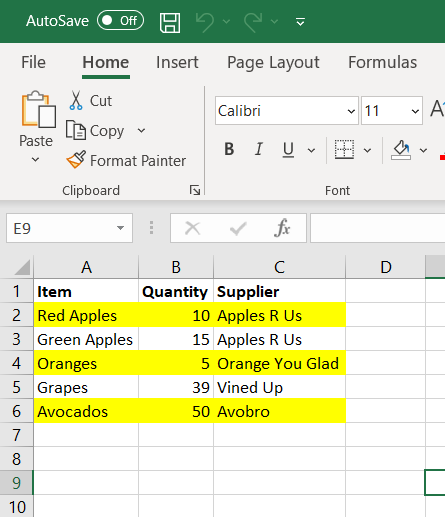Viewport: 445px width, 517px height.
Task: Select the quantity 50 cell
Action: tap(176, 411)
